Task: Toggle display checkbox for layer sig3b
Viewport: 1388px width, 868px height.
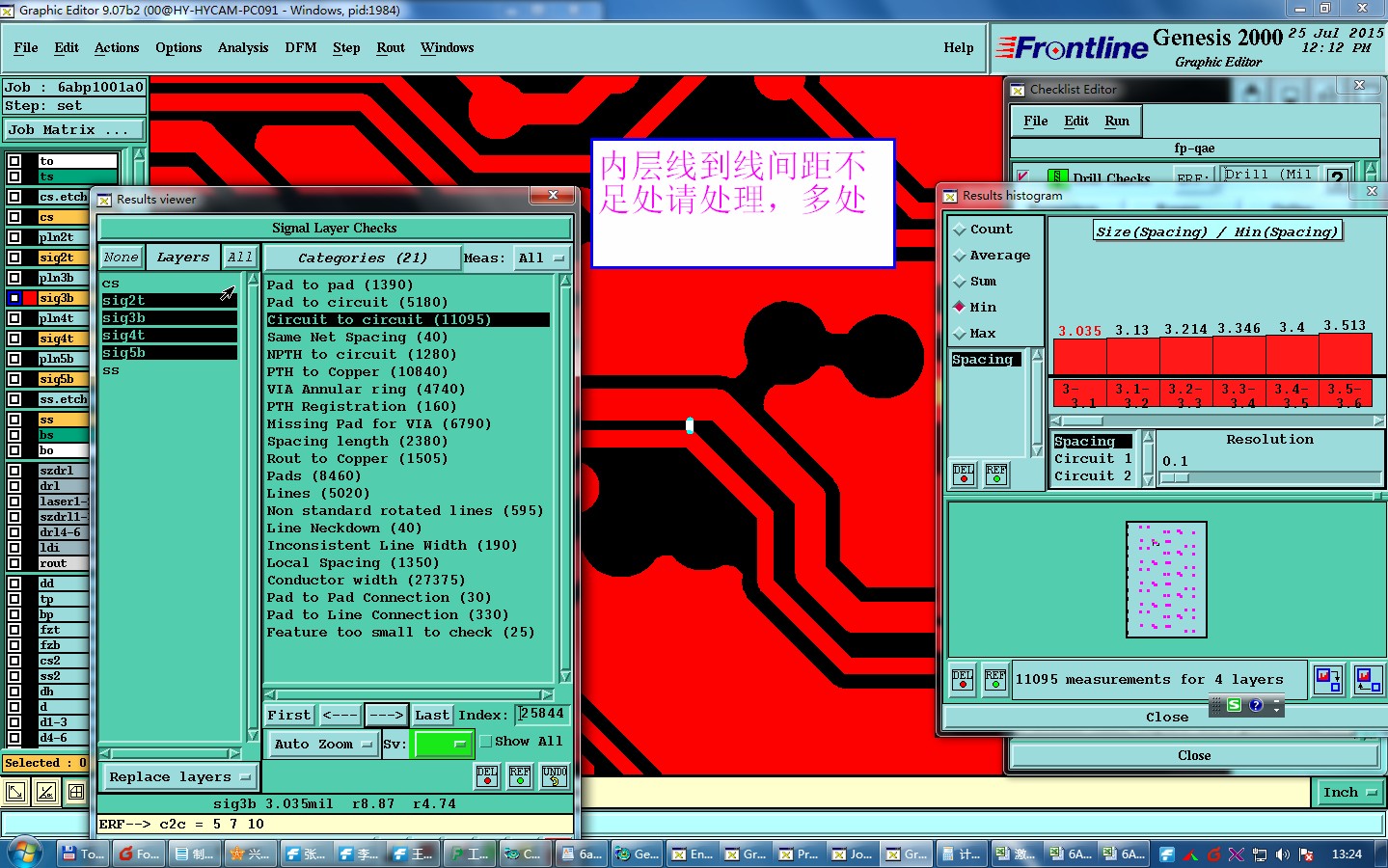Action: (14, 298)
